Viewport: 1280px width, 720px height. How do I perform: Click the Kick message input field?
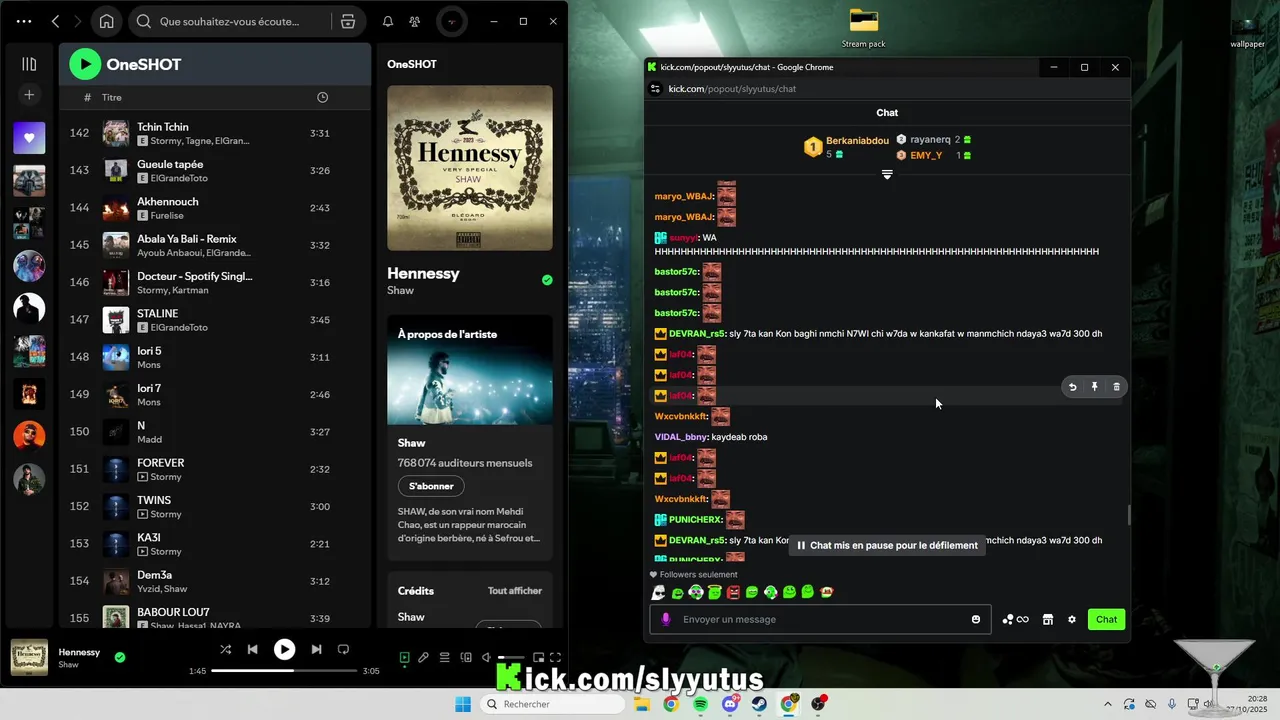tap(821, 619)
